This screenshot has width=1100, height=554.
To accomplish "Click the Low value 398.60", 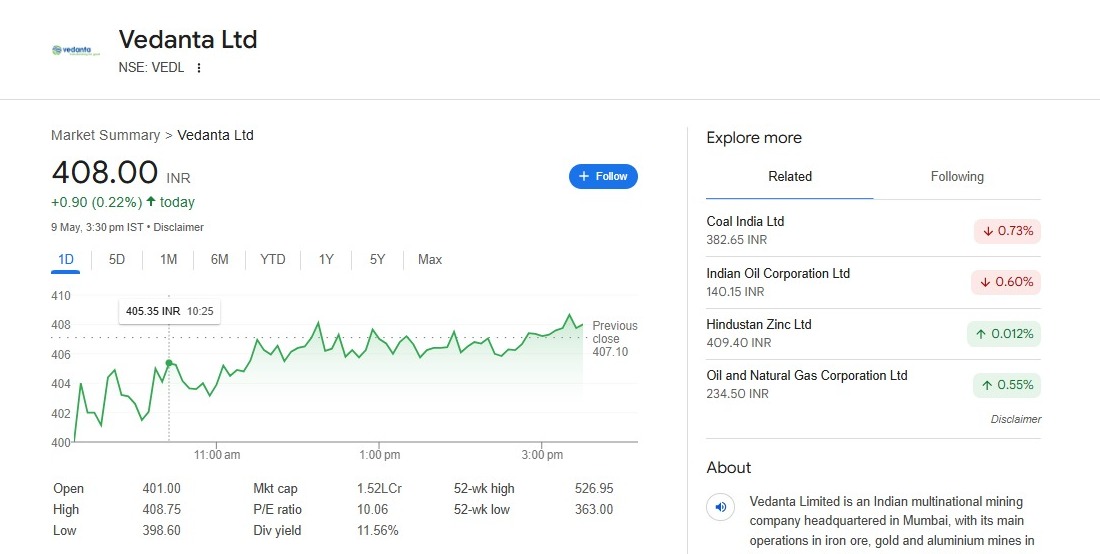I will point(161,531).
